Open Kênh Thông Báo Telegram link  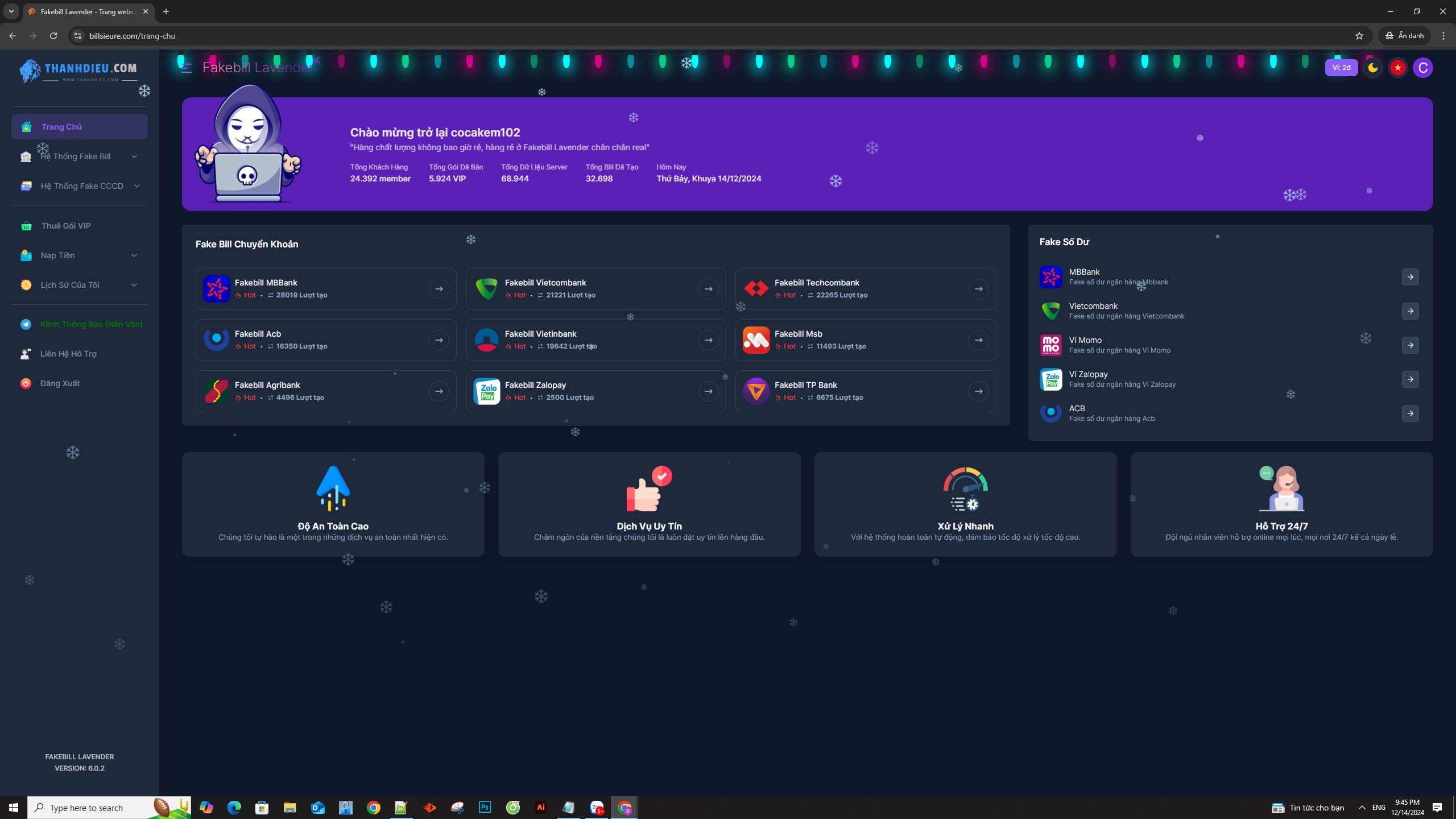click(91, 324)
